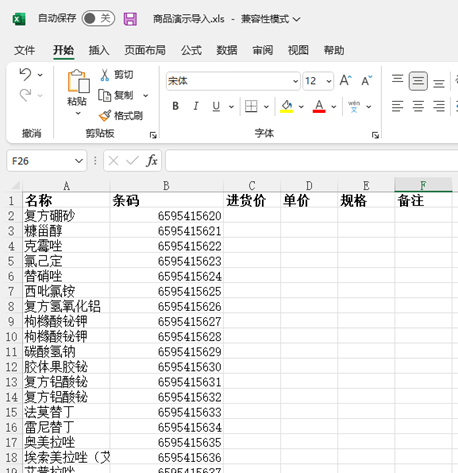Select column F header
458x473 pixels.
(x=423, y=185)
